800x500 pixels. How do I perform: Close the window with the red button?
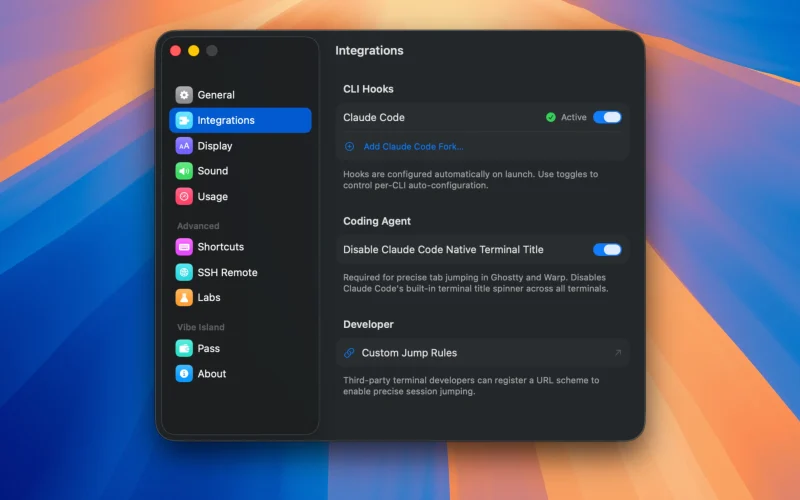point(176,51)
